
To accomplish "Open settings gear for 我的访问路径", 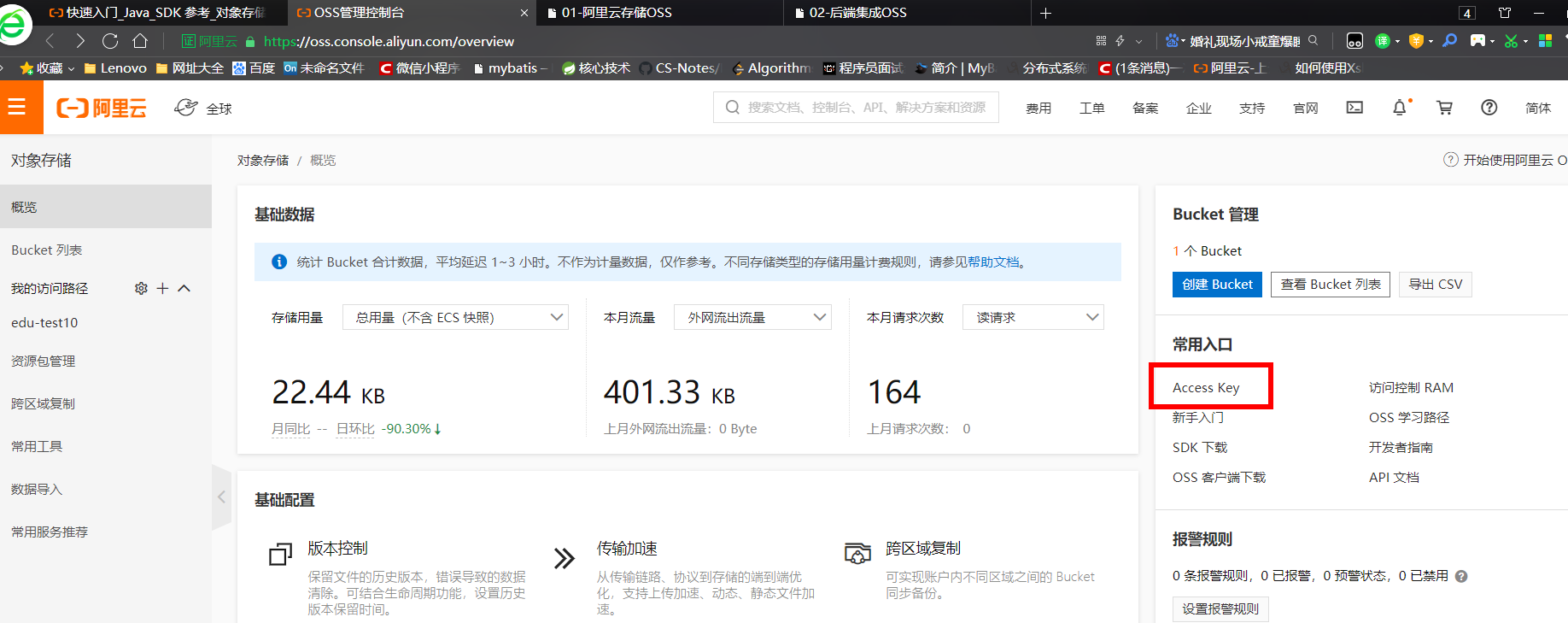I will click(x=141, y=288).
